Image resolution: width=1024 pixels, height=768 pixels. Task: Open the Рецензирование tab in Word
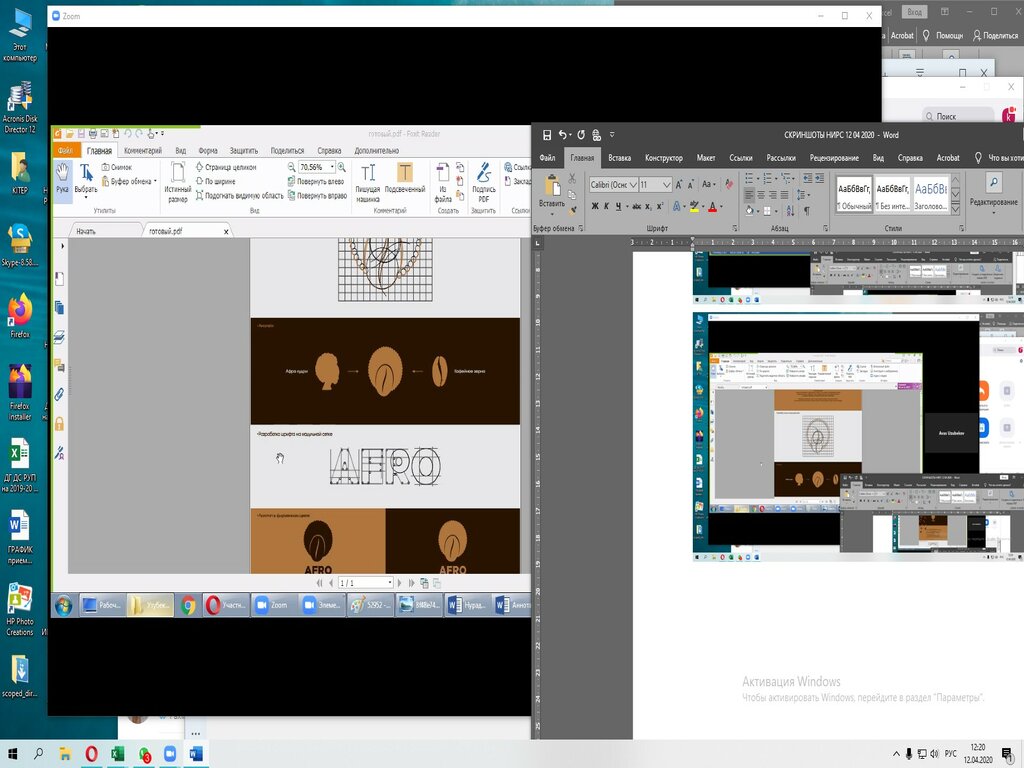(x=834, y=157)
